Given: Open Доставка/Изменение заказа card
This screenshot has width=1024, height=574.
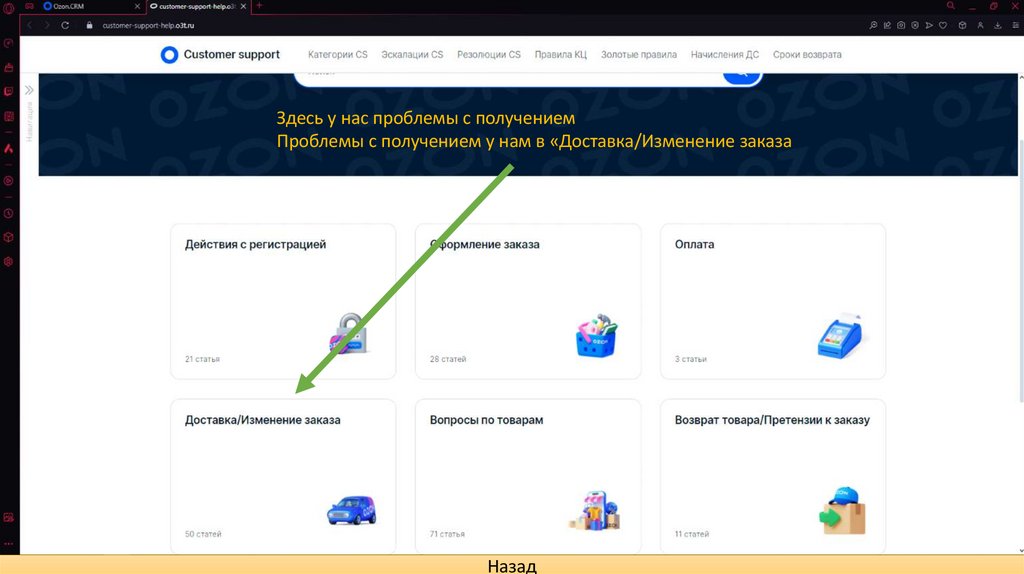Looking at the screenshot, I should click(283, 477).
